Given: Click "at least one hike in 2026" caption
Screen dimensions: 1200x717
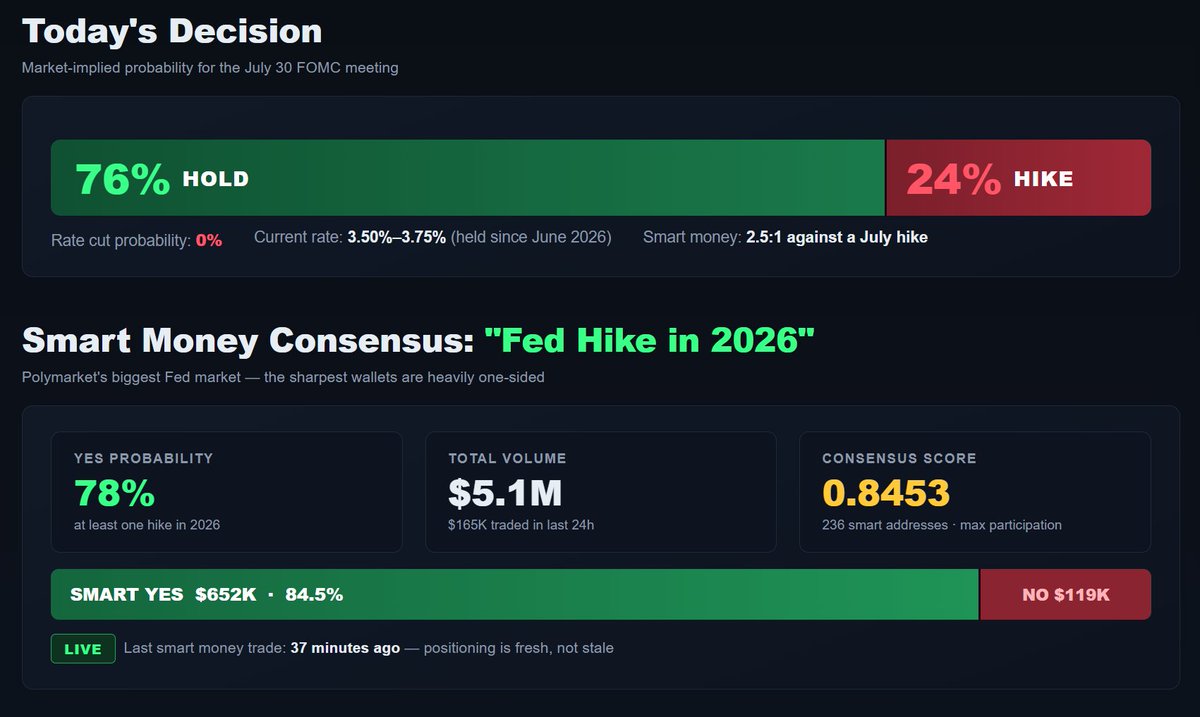Looking at the screenshot, I should coord(147,525).
